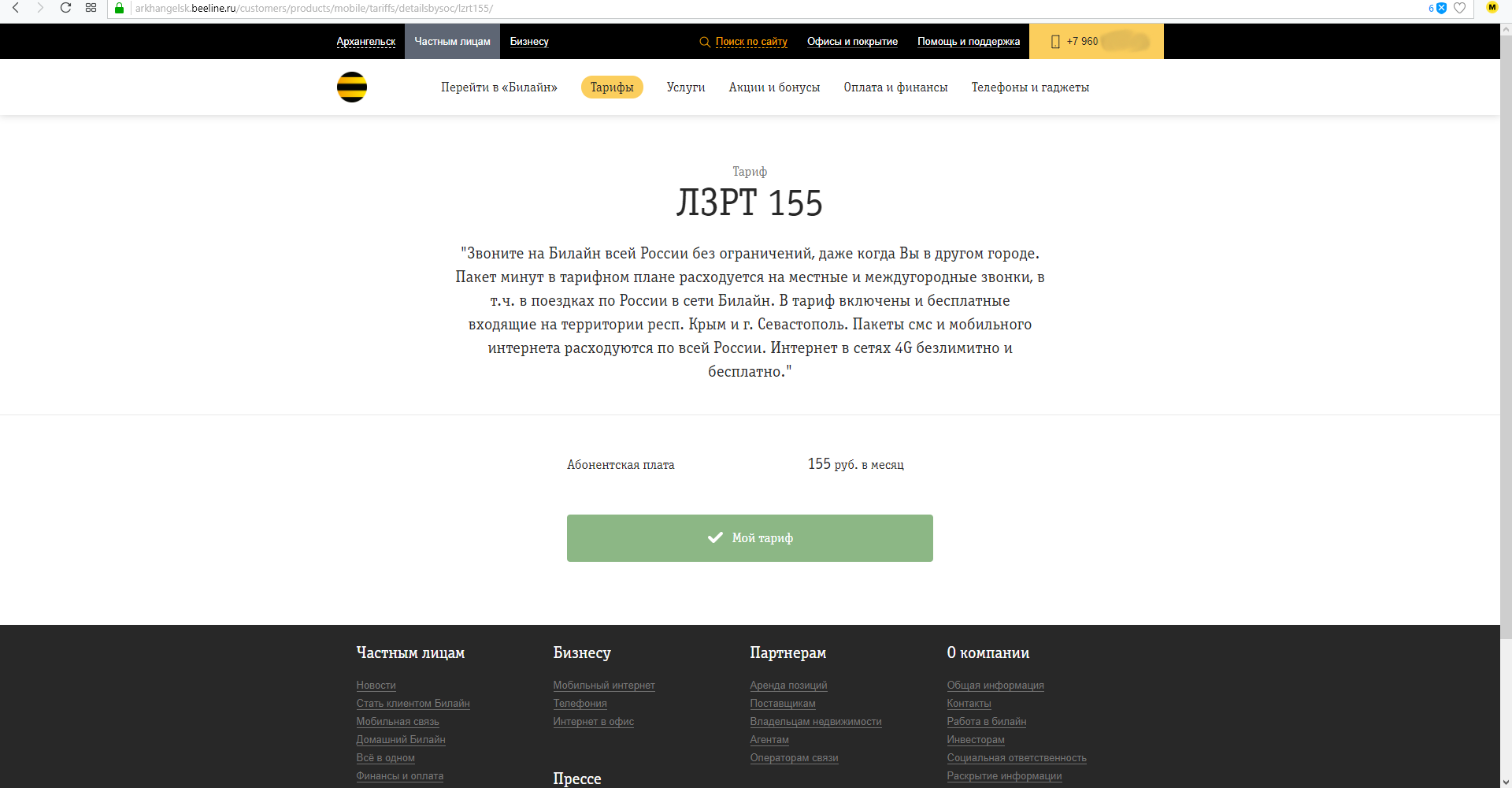Open the Тарифы menu item

tap(612, 87)
